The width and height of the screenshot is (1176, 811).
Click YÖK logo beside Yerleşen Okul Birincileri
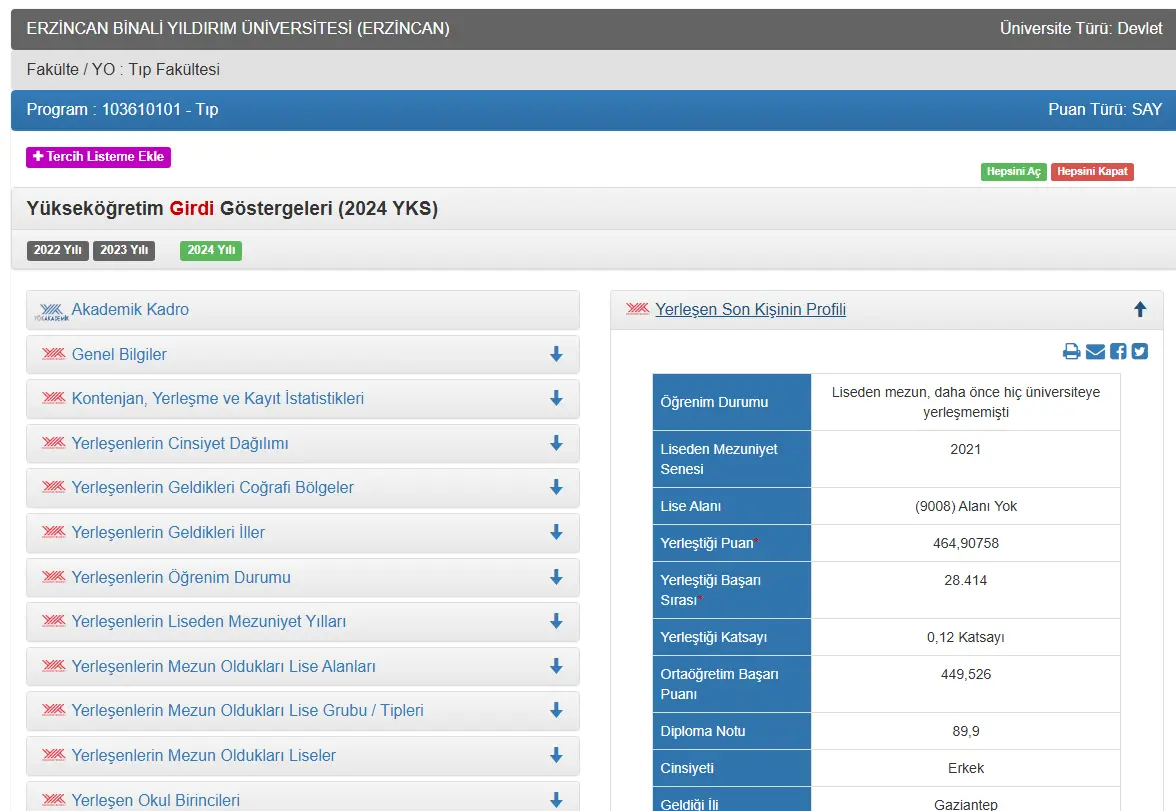(x=53, y=800)
